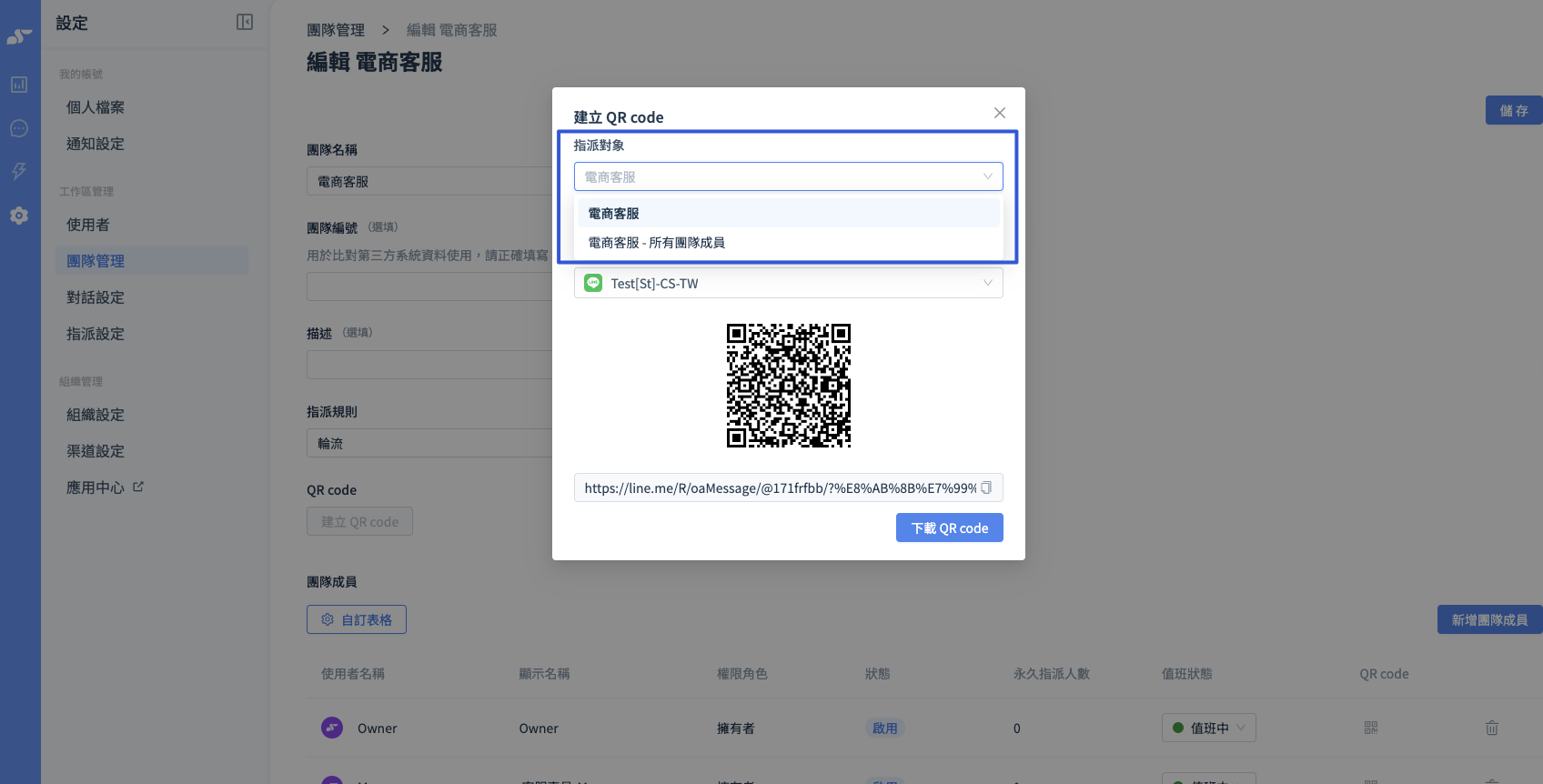The image size is (1543, 784).
Task: Select 電商客服 - 所有團隊成員 option
Action: [789, 243]
